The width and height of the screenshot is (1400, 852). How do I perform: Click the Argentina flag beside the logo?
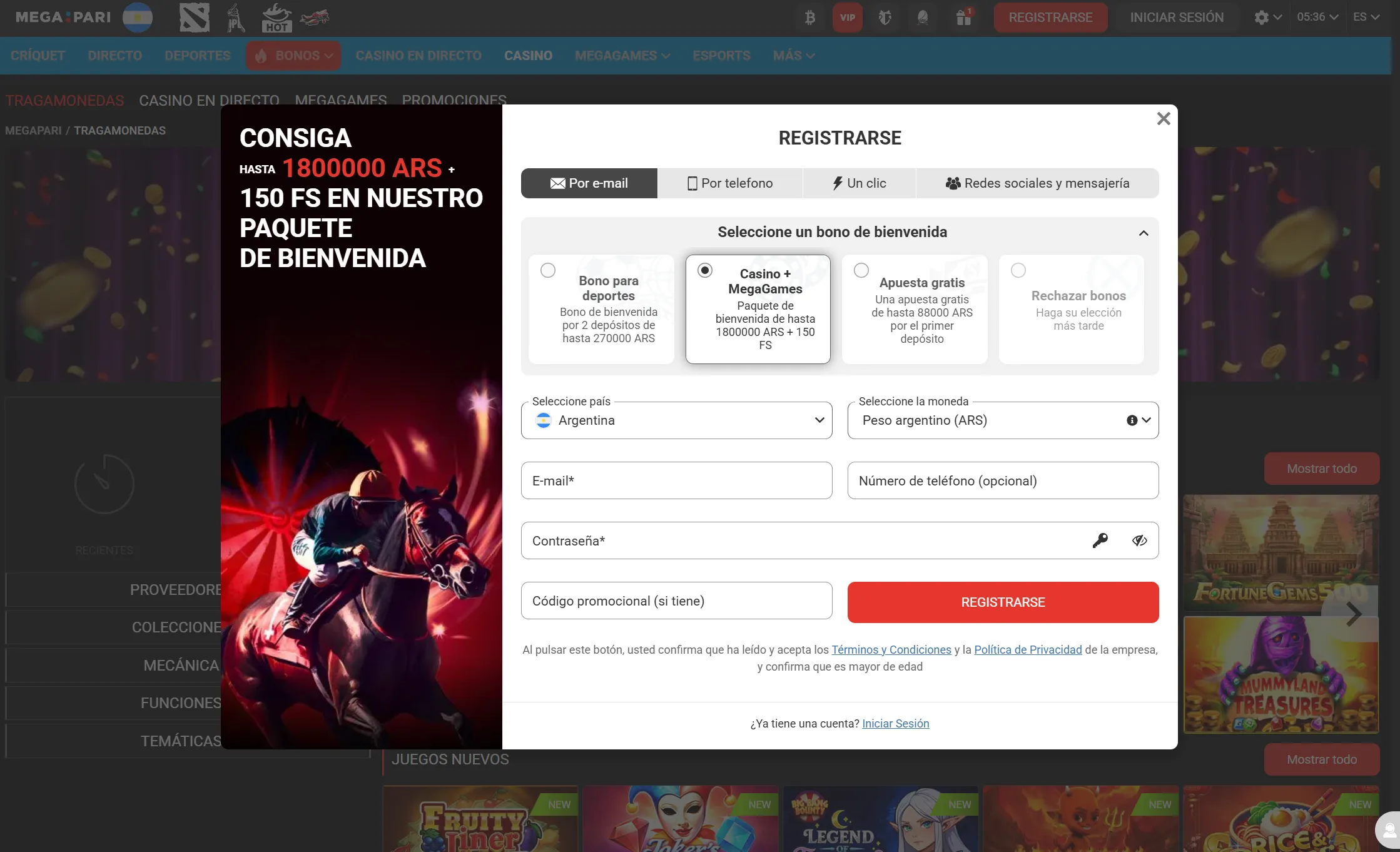[x=138, y=18]
